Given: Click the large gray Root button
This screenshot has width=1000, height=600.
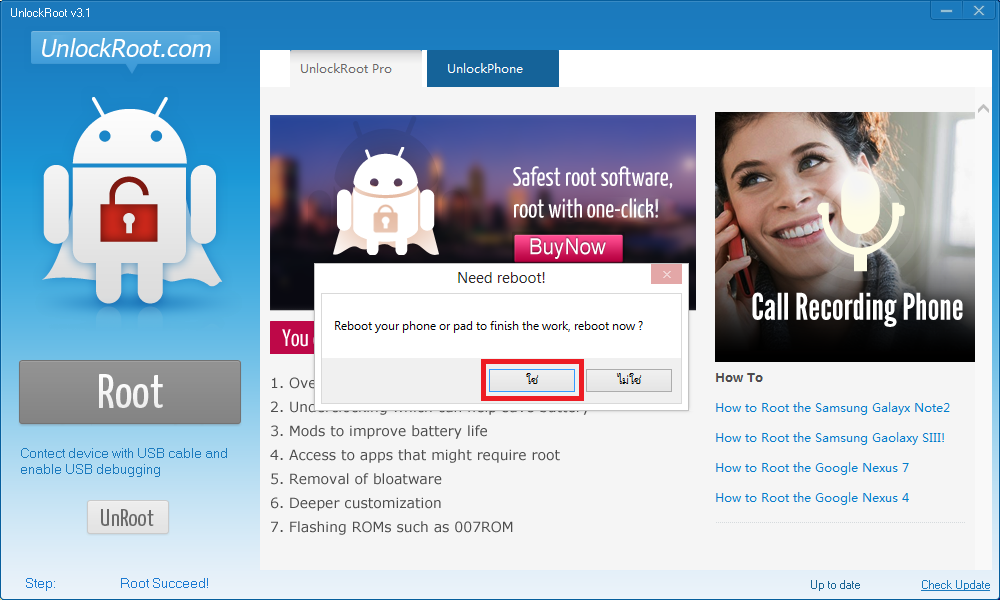Looking at the screenshot, I should click(x=130, y=391).
